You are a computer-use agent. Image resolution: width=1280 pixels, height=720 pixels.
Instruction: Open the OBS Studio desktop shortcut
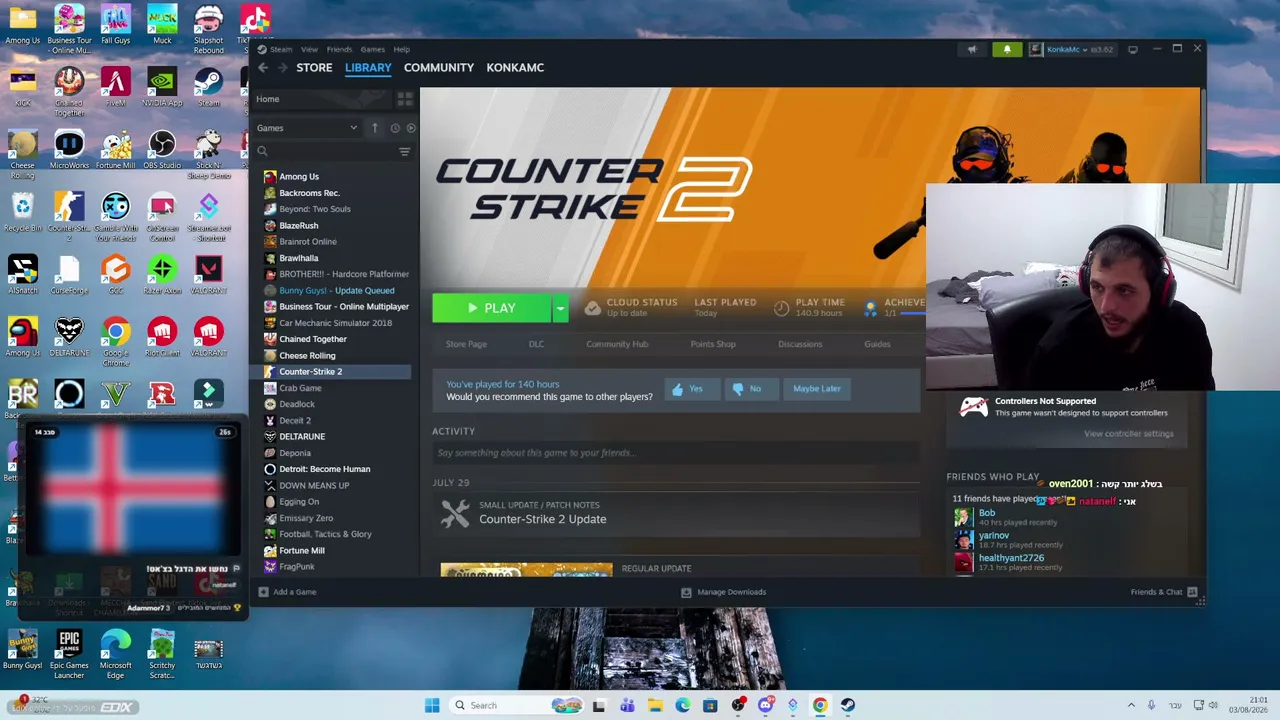162,150
